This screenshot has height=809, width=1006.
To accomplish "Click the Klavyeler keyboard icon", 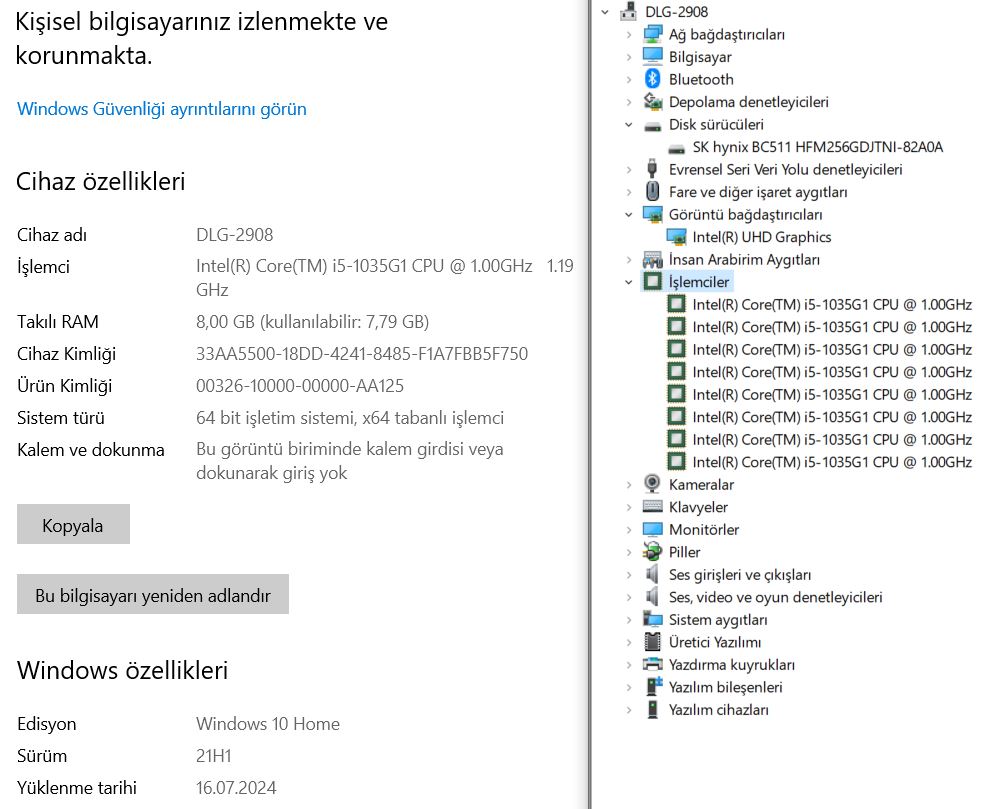I will [652, 507].
